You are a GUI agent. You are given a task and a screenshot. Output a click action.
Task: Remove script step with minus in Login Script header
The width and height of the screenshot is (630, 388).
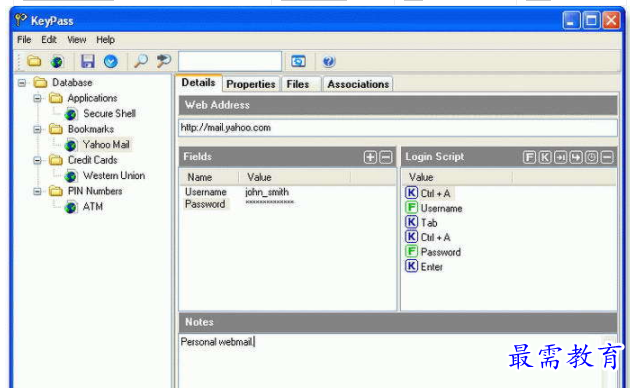click(x=607, y=157)
